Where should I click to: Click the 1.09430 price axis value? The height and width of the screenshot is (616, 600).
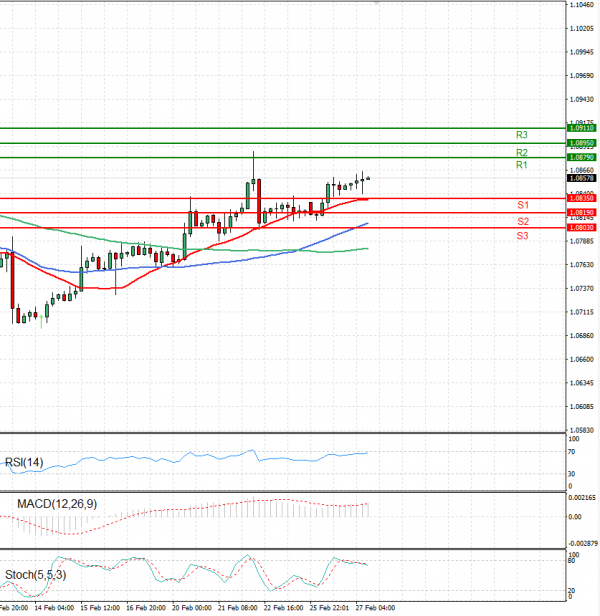(x=582, y=99)
